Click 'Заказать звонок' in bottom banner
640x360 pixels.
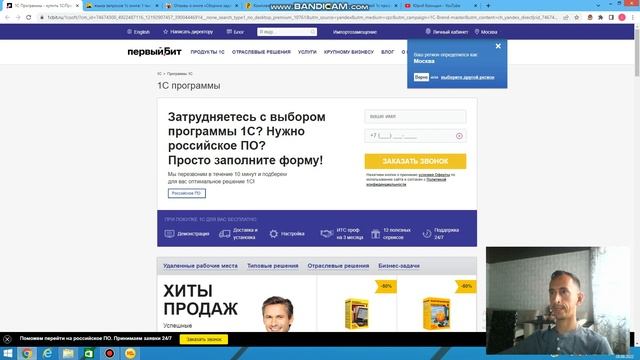[204, 339]
